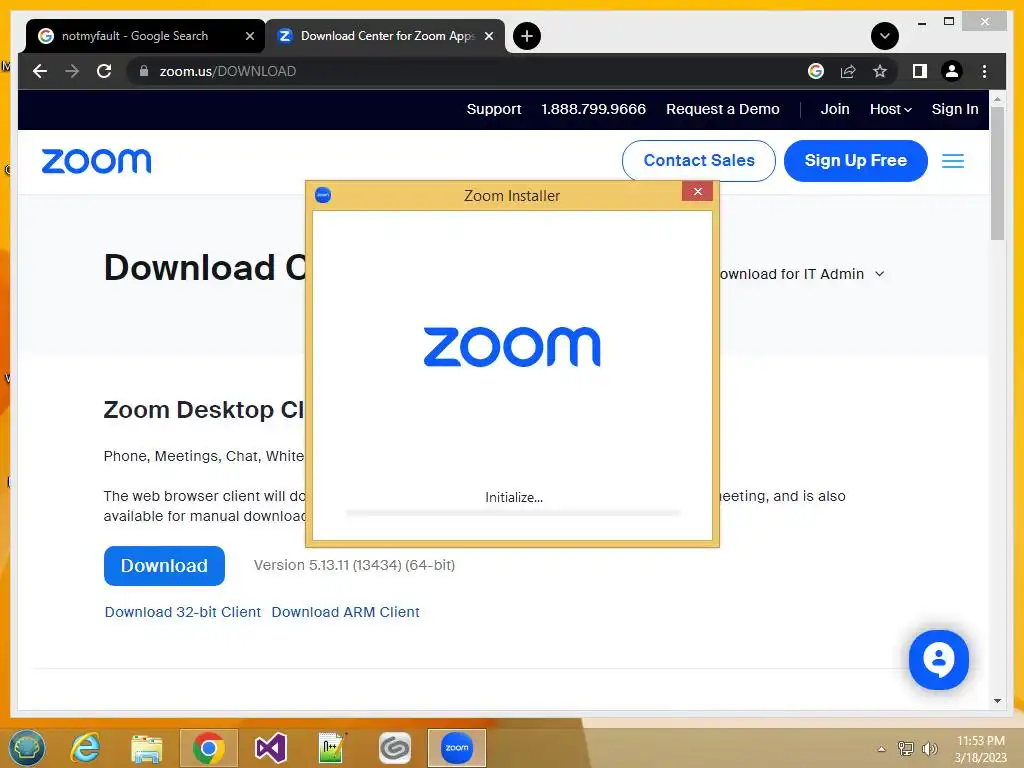Click version 5.13.11 (13434) text
Image resolution: width=1024 pixels, height=768 pixels.
point(355,565)
